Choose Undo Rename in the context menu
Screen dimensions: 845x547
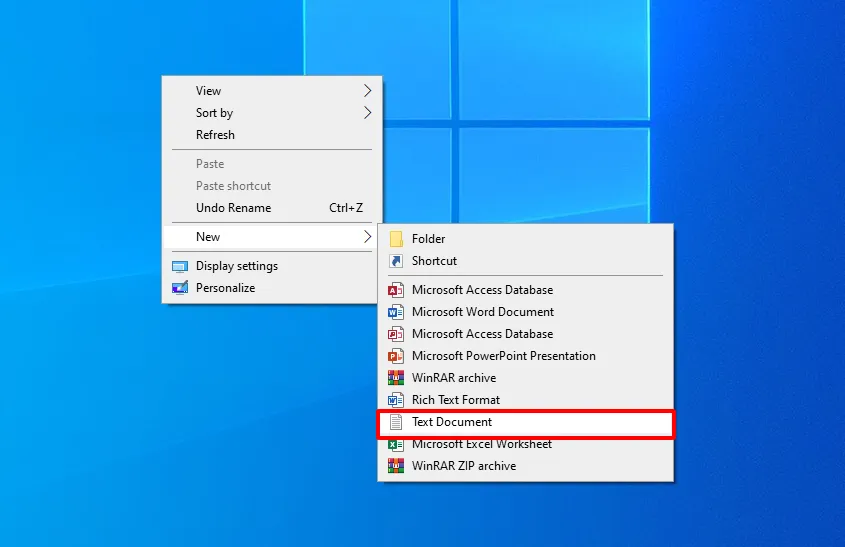click(233, 208)
